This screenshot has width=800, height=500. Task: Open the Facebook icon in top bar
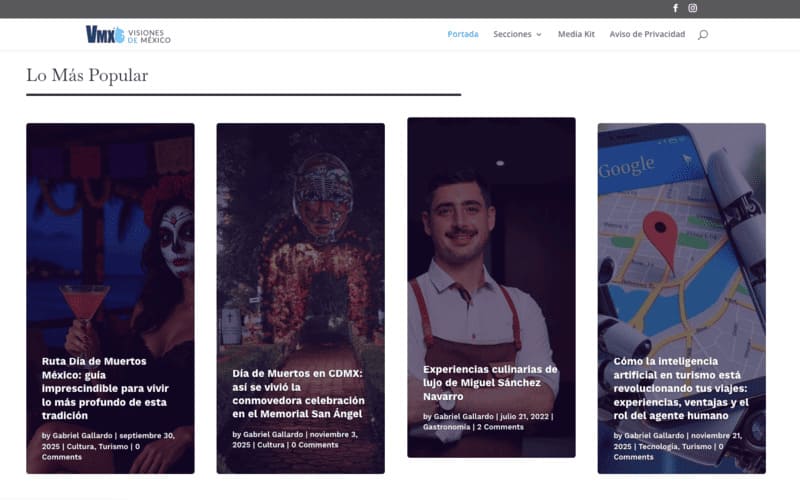(x=675, y=8)
